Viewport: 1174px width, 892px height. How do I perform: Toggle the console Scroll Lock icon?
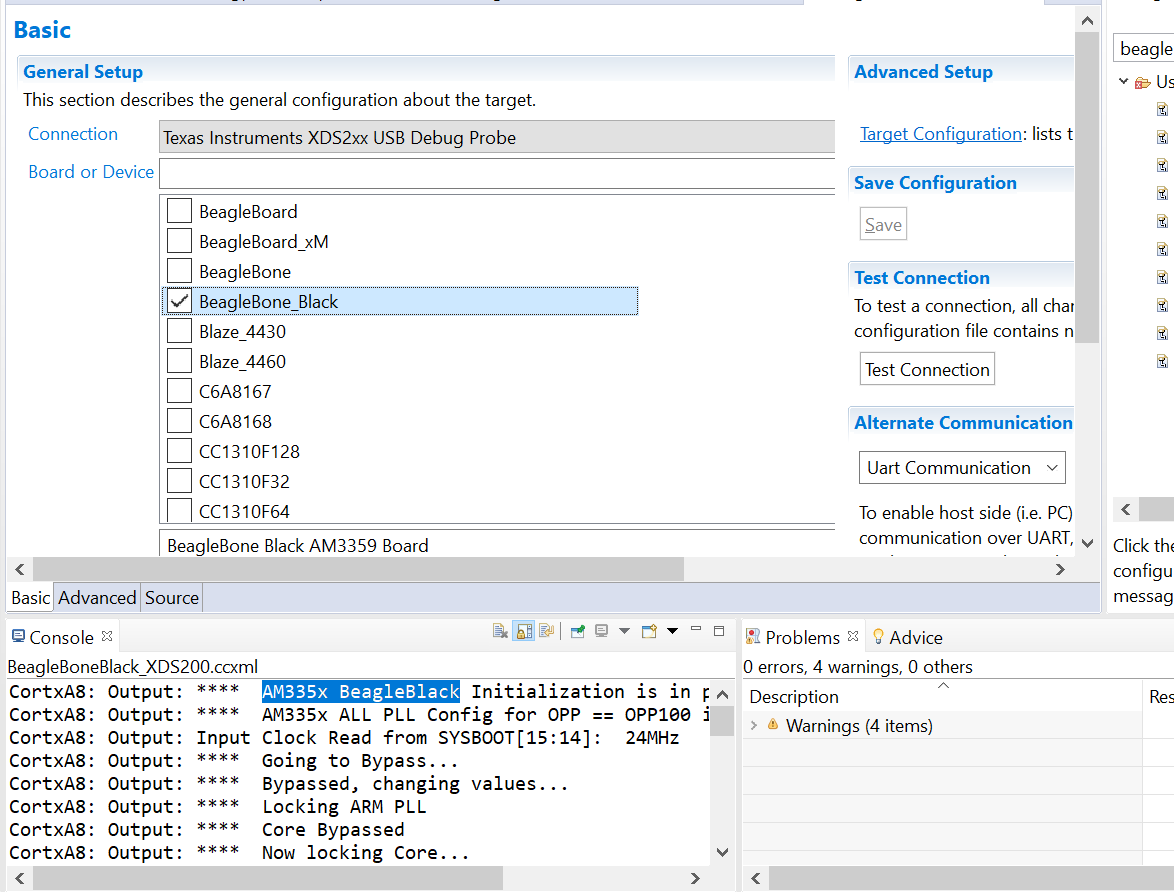(x=524, y=631)
